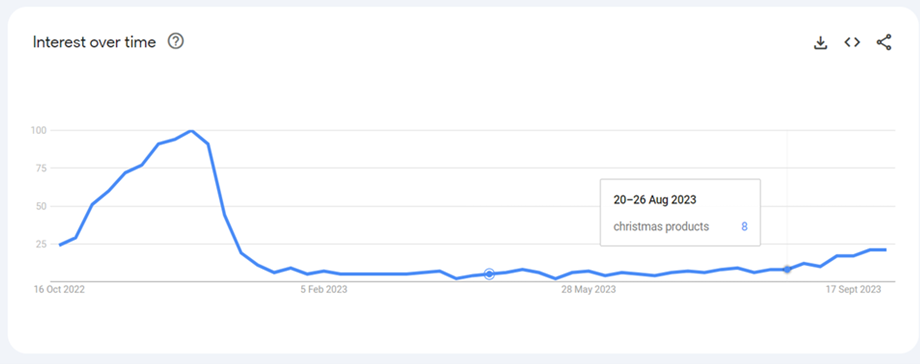The width and height of the screenshot is (920, 364).
Task: Click the peak of the blue trend line
Action: click(x=191, y=130)
